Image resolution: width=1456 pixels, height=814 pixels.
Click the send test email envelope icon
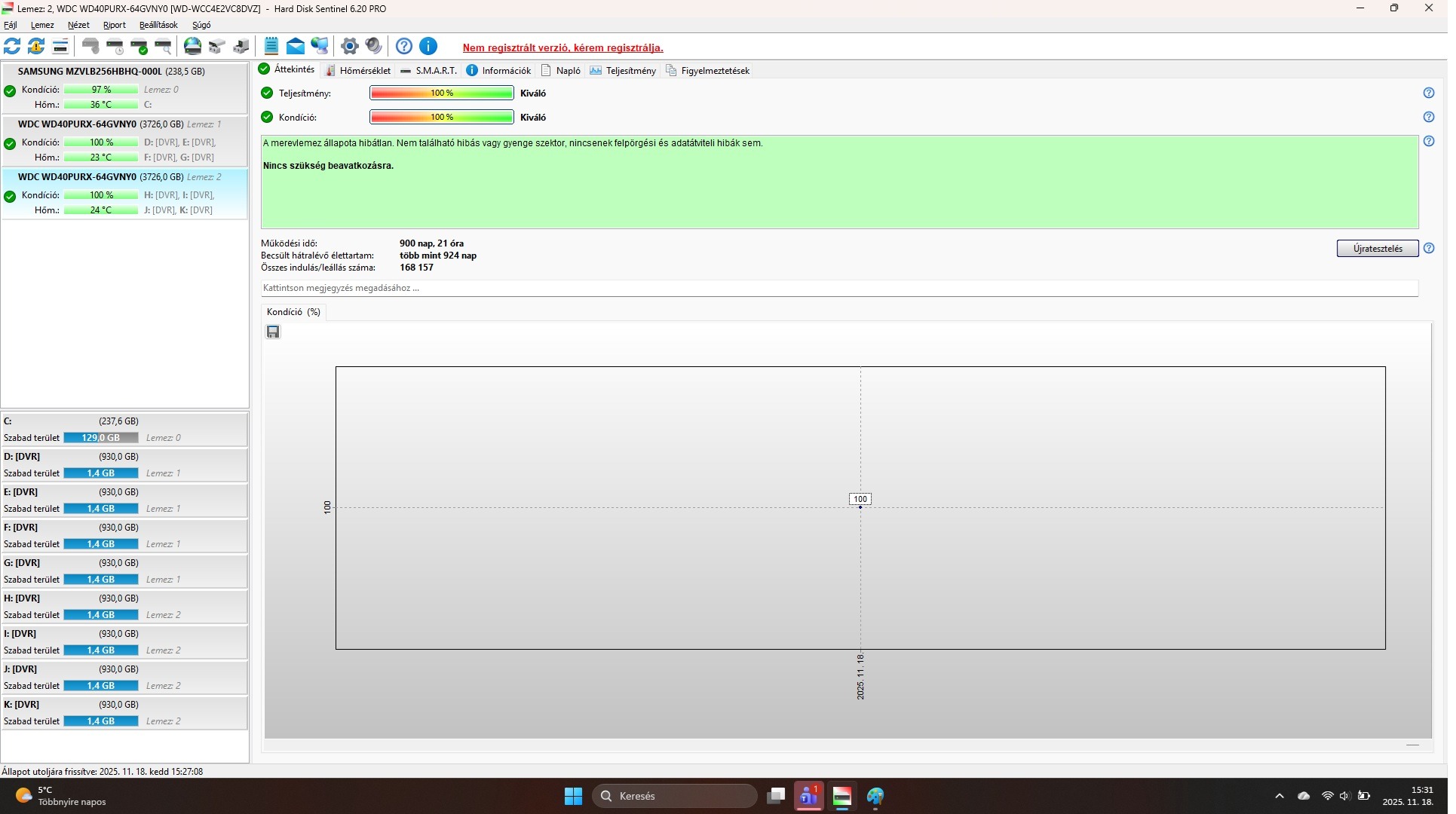coord(296,47)
